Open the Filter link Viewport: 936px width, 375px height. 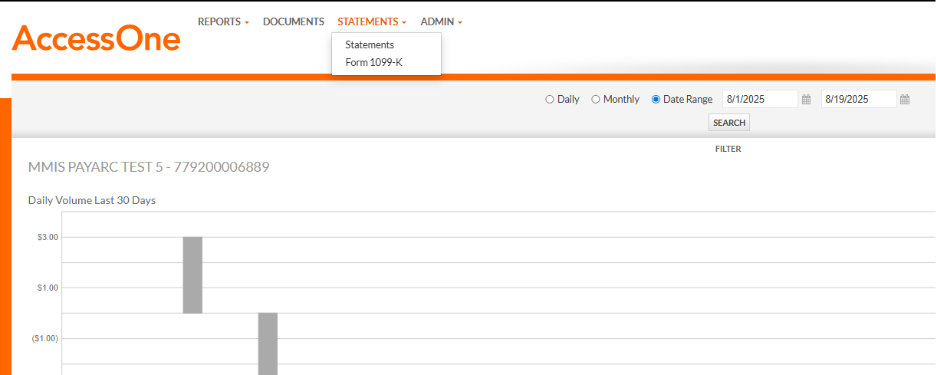728,149
